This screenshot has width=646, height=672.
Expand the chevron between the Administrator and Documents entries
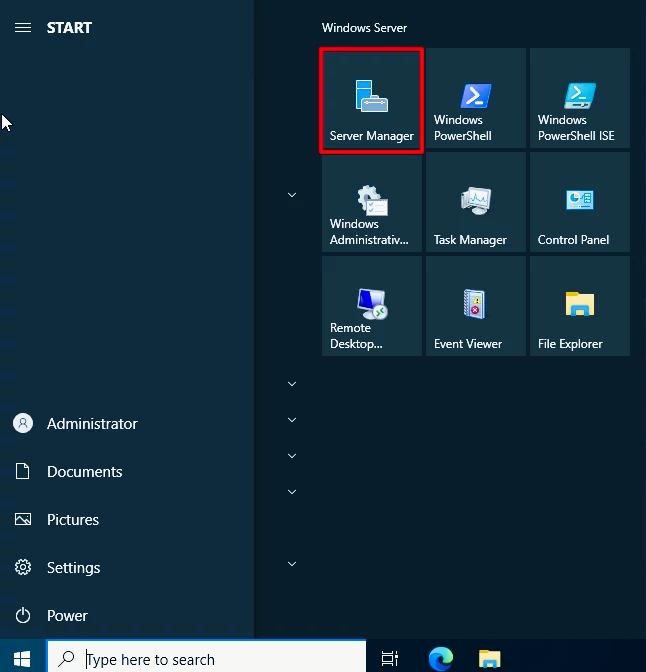coord(292,456)
